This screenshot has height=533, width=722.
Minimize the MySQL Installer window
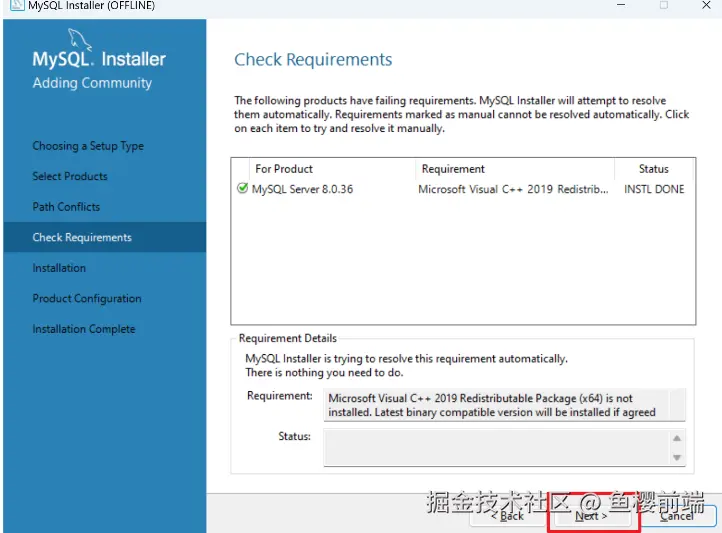pyautogui.click(x=621, y=5)
